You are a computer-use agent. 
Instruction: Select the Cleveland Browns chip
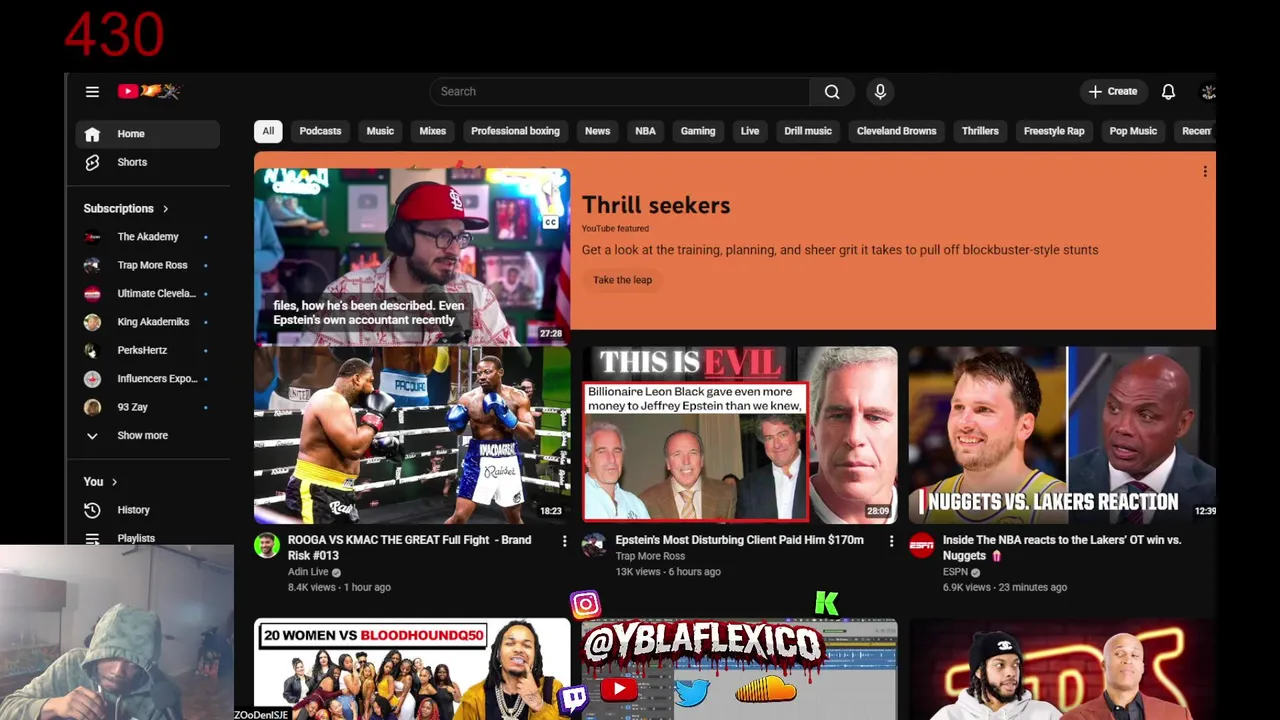[x=897, y=131]
